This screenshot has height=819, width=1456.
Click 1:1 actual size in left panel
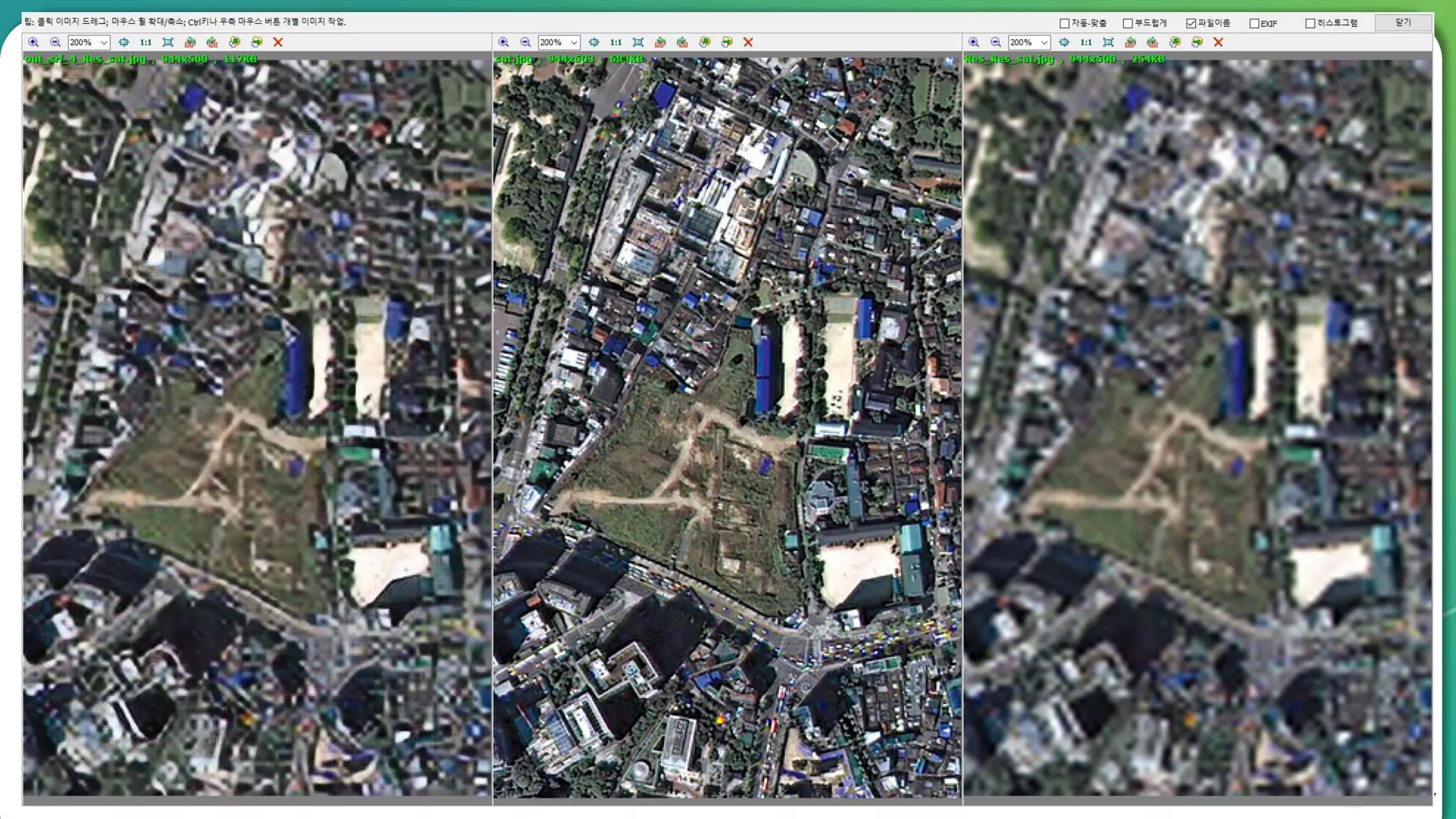point(146,43)
